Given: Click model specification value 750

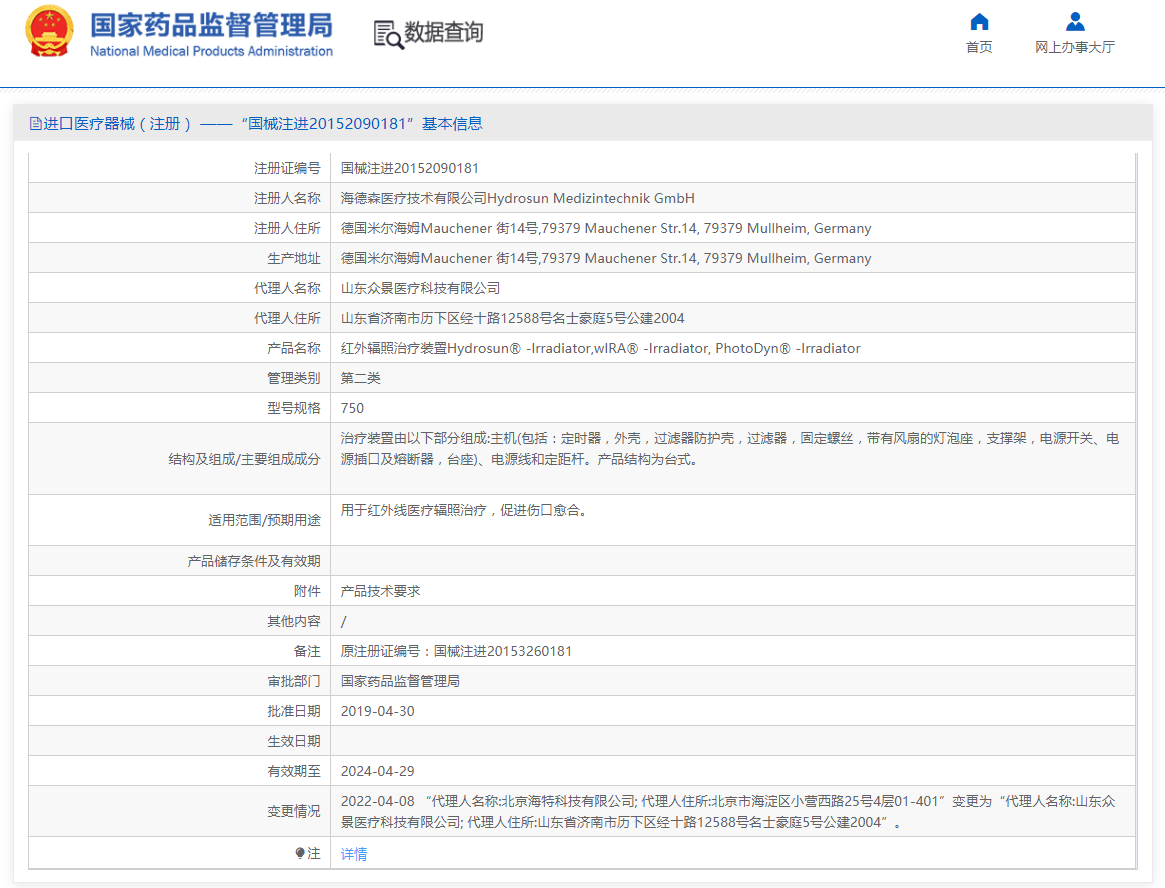Looking at the screenshot, I should coord(352,408).
